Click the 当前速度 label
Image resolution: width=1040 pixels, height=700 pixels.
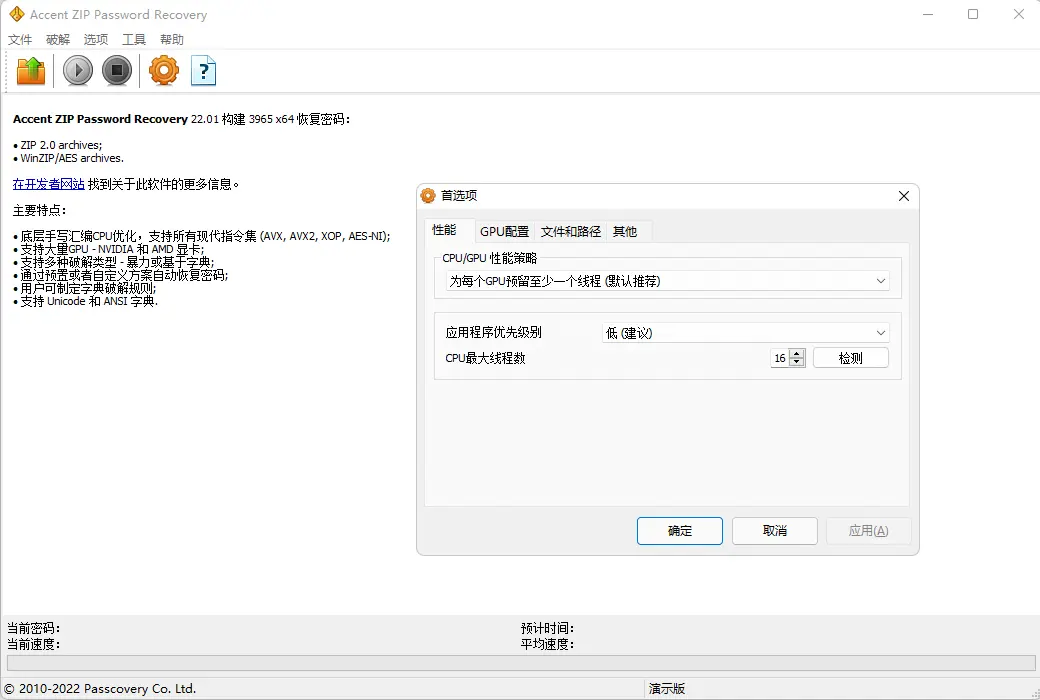coord(34,644)
